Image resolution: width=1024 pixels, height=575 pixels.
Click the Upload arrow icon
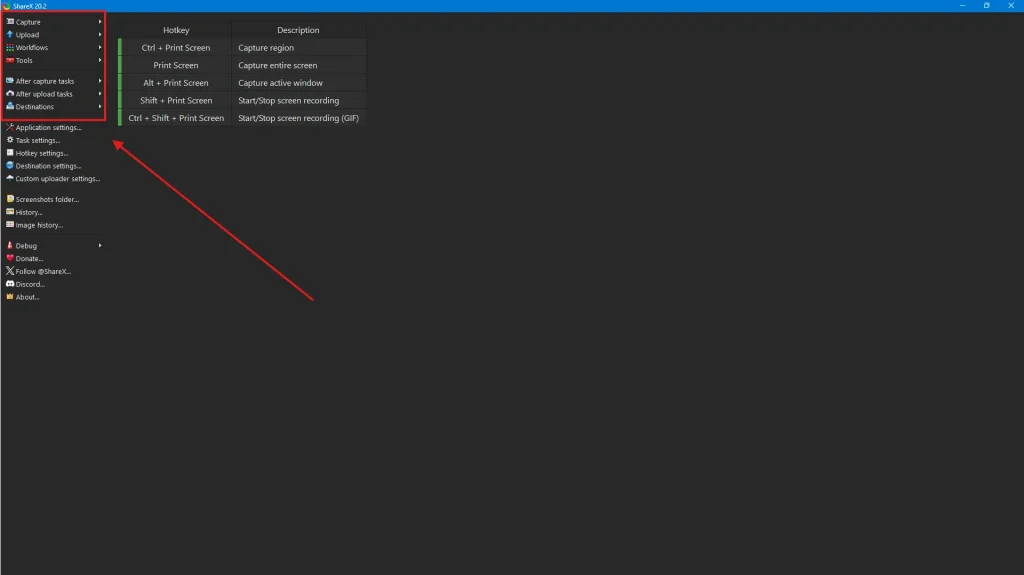10,34
